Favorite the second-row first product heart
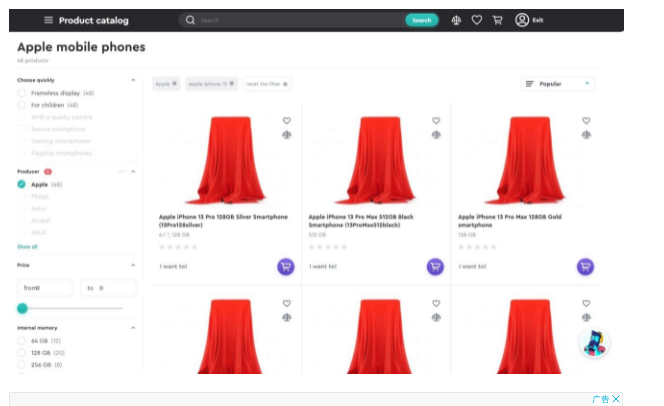 point(287,303)
